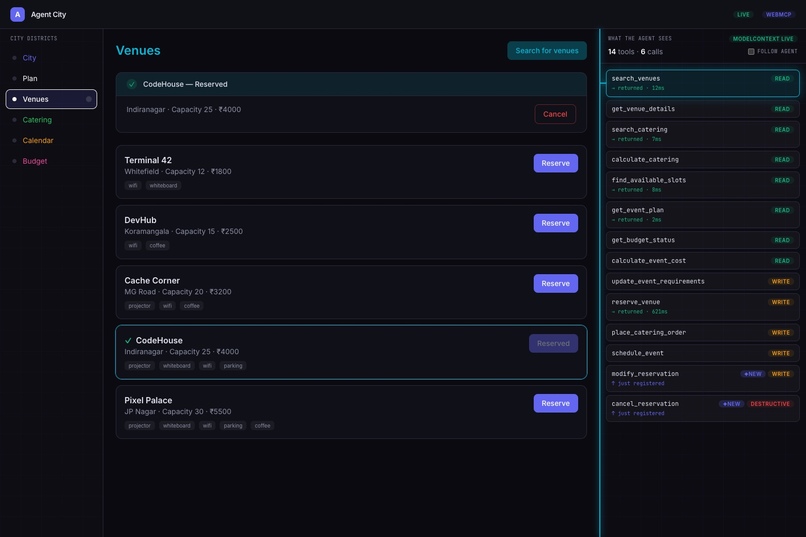Select the Venues district
The image size is (806, 537).
[51, 99]
